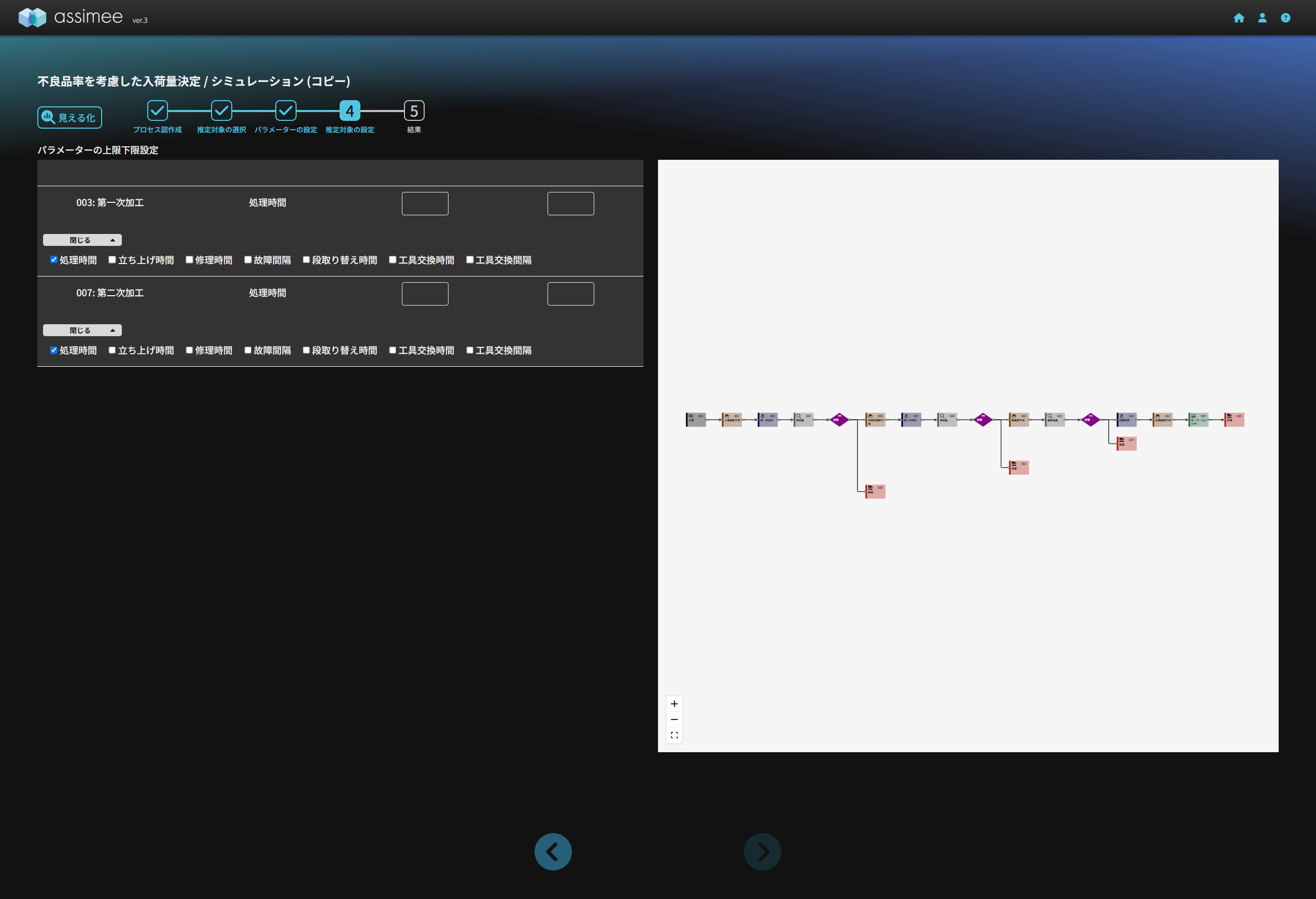Select node 001 in the diagram

696,419
